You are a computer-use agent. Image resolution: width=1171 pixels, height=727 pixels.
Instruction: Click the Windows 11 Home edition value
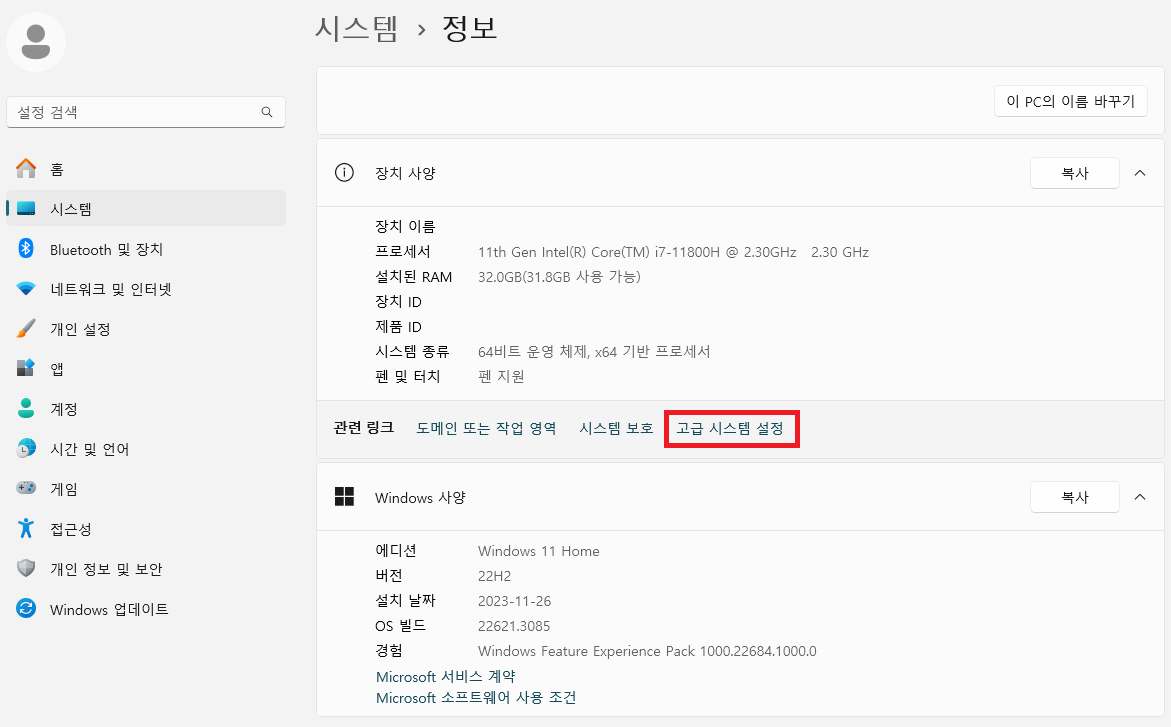click(x=538, y=551)
